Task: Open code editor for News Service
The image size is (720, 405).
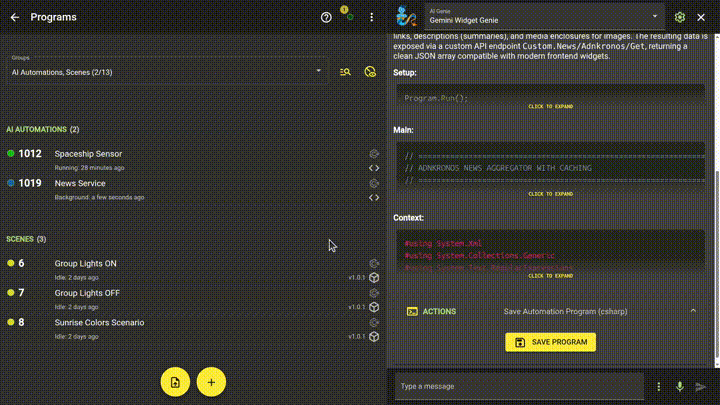Action: [x=374, y=197]
